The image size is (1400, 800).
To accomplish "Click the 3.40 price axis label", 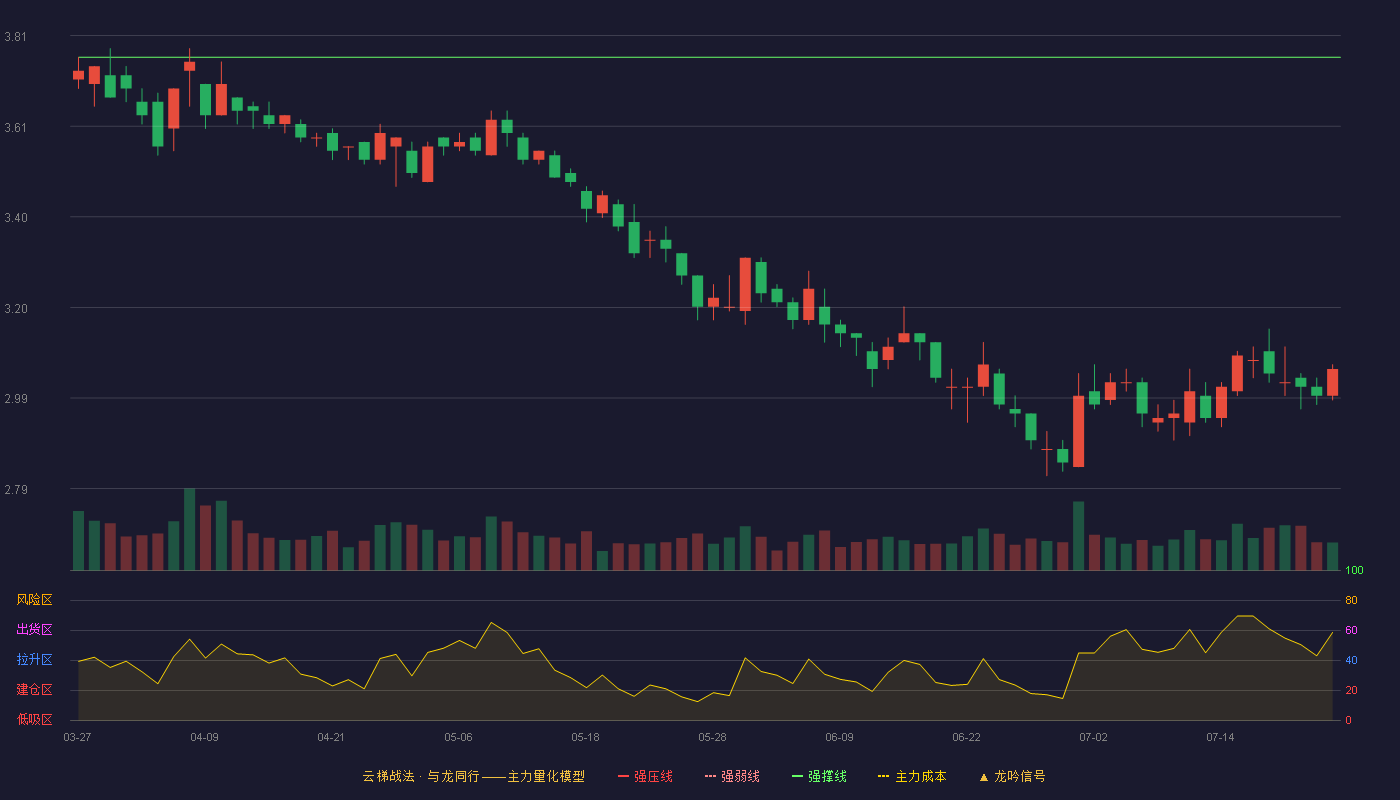I will 15,218.
